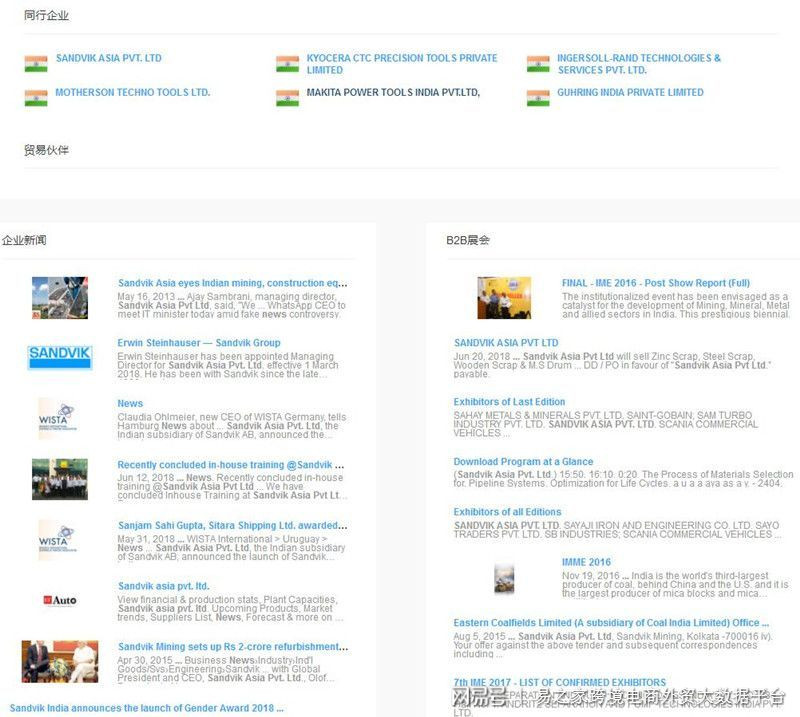Click the 同行企业 section heading
This screenshot has width=800, height=717.
pos(46,15)
